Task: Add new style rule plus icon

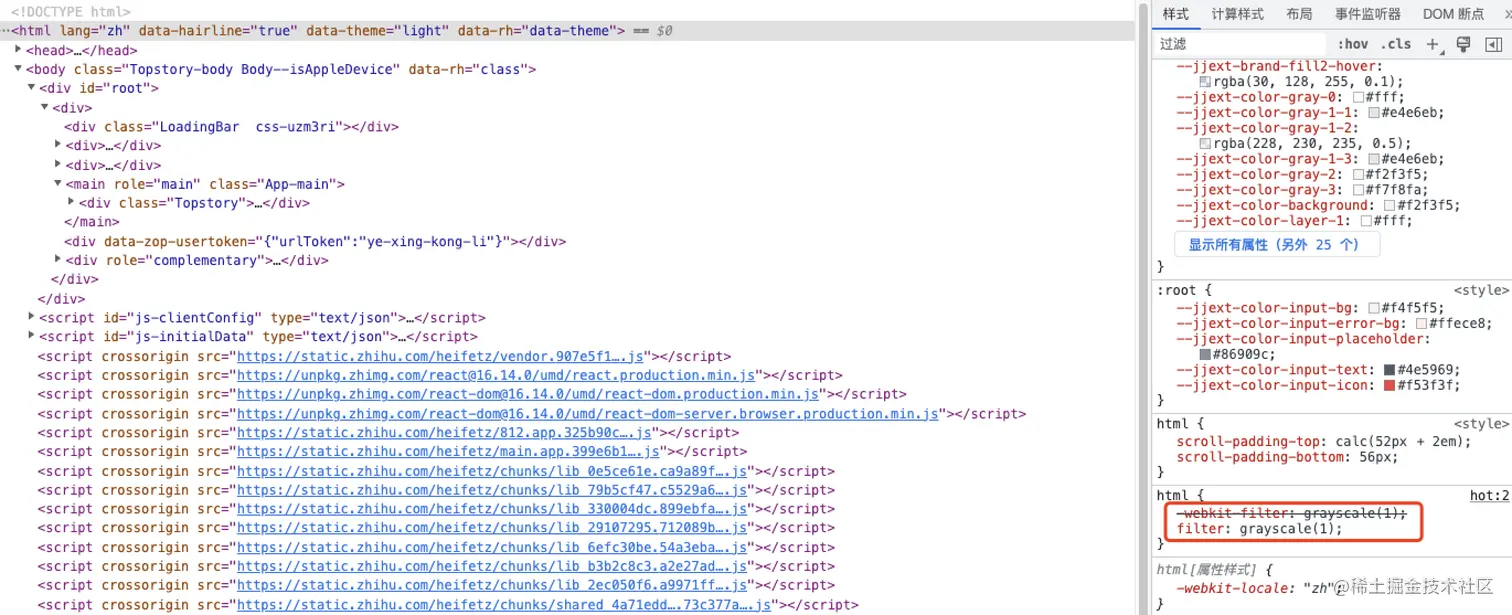Action: click(1432, 44)
